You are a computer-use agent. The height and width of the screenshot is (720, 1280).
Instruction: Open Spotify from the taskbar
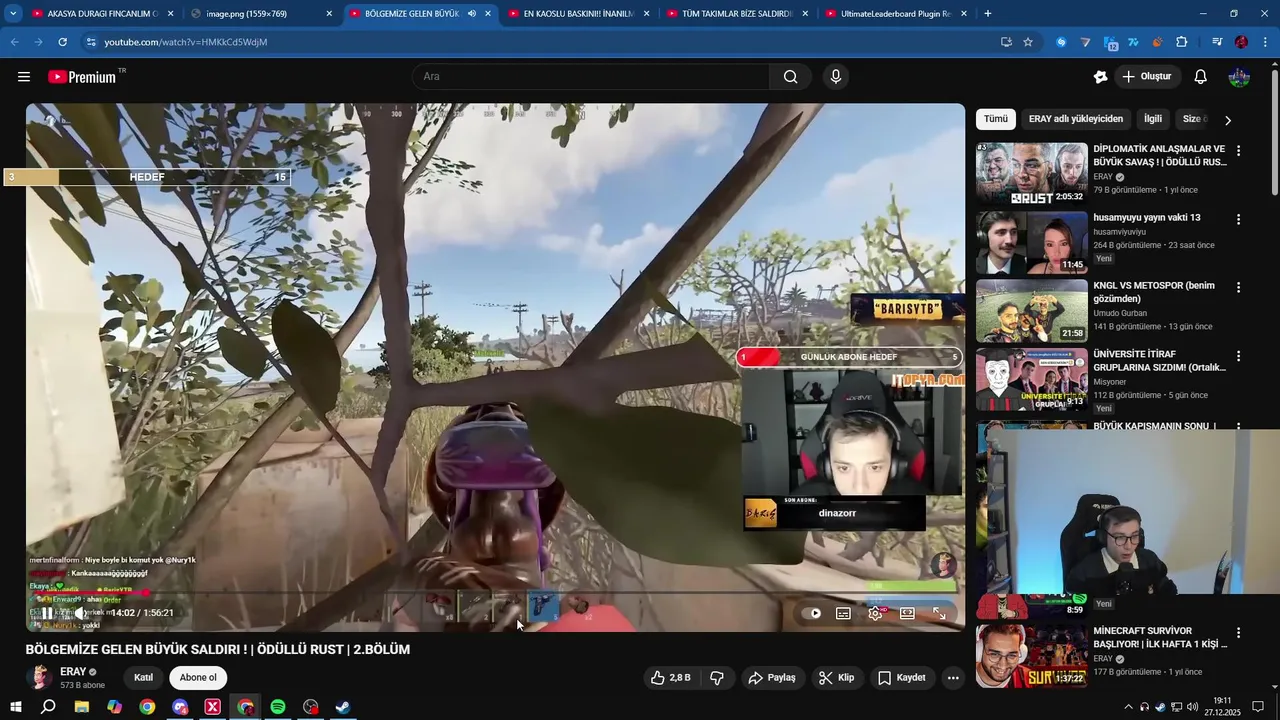(278, 707)
